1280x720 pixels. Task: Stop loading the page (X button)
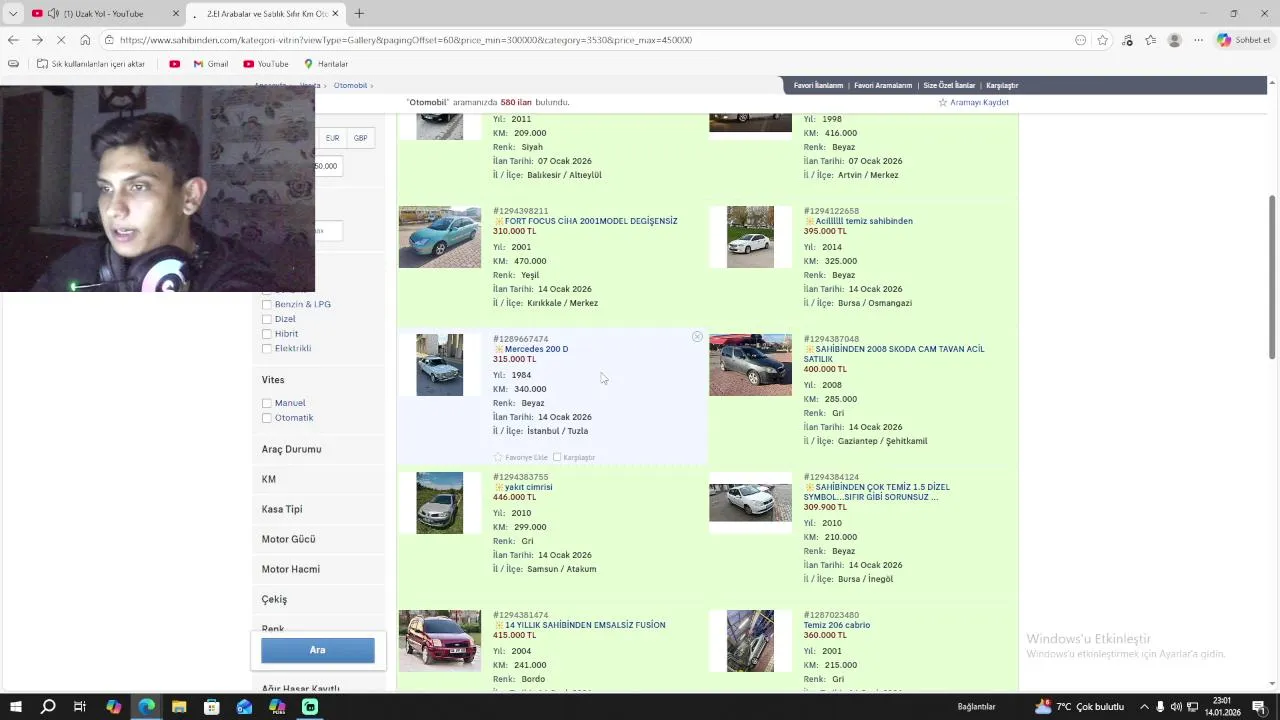click(61, 40)
